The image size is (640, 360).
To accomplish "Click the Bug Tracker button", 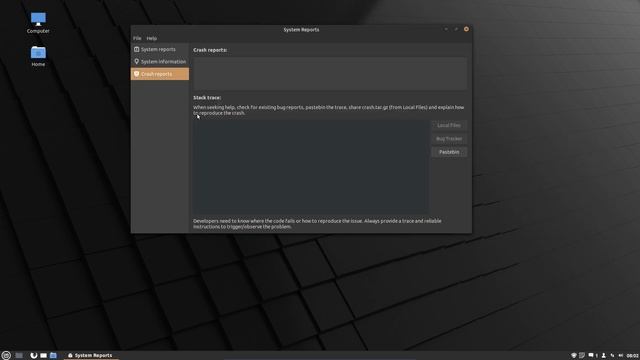I will pos(449,139).
